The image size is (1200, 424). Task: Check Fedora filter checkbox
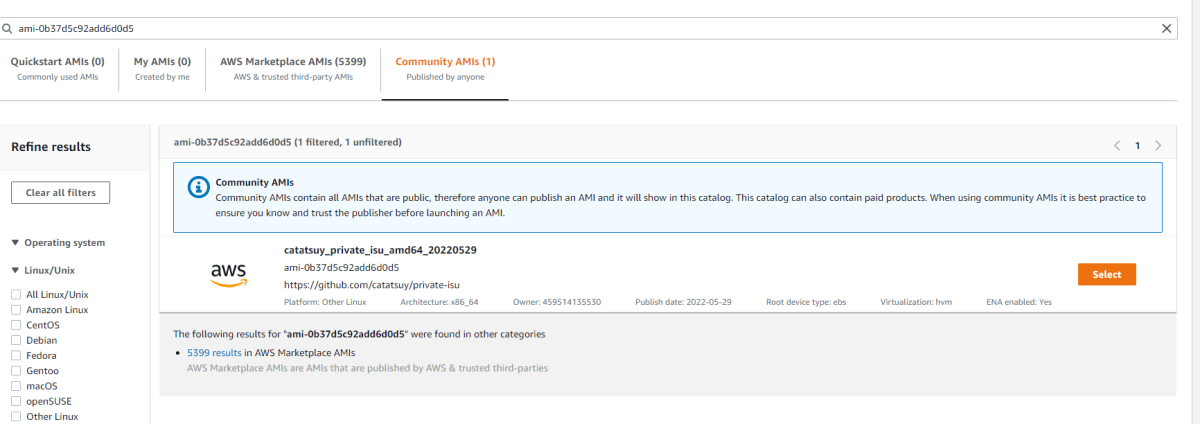pos(16,355)
